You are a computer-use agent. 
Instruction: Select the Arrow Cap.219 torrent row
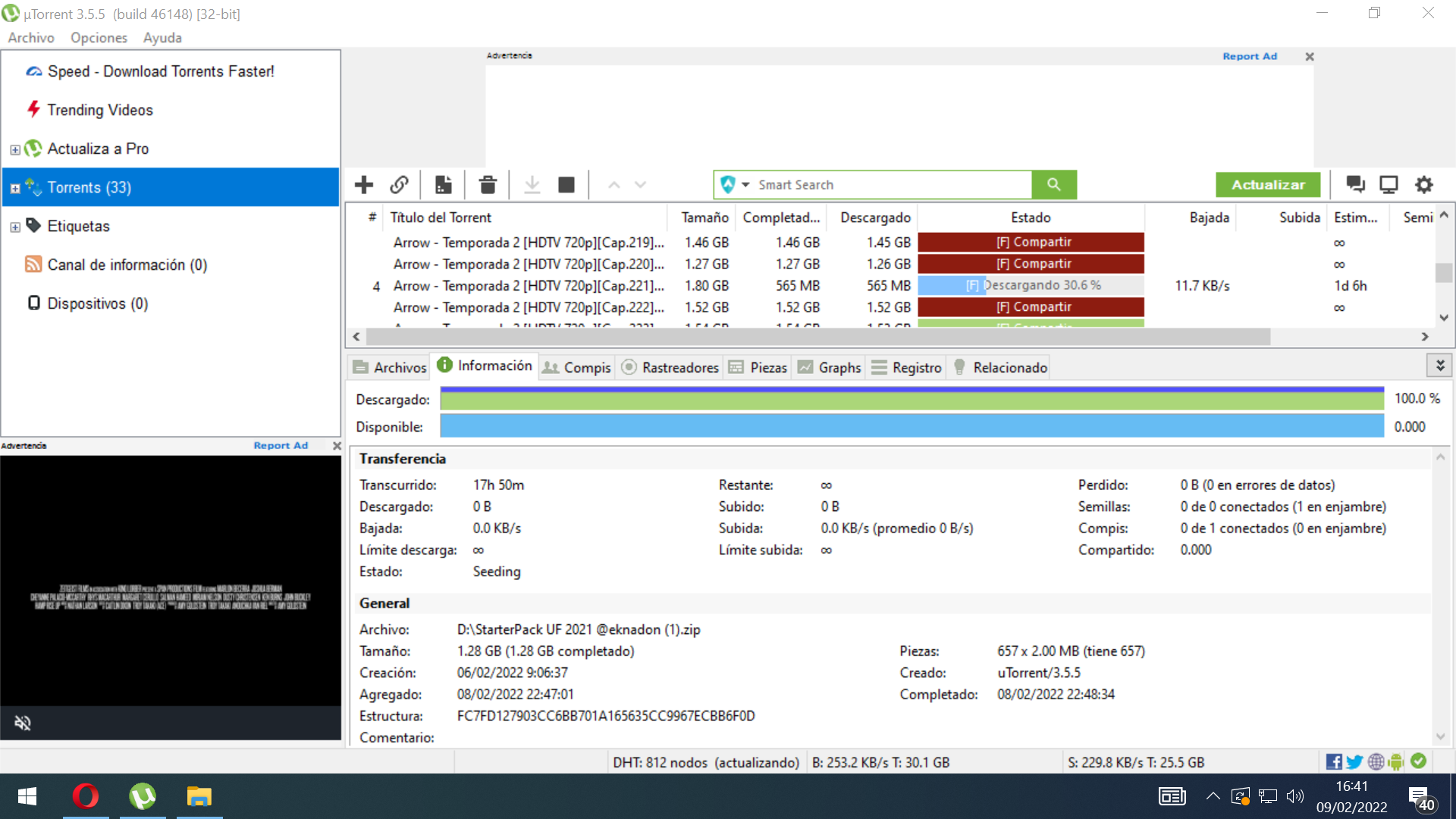(x=891, y=243)
